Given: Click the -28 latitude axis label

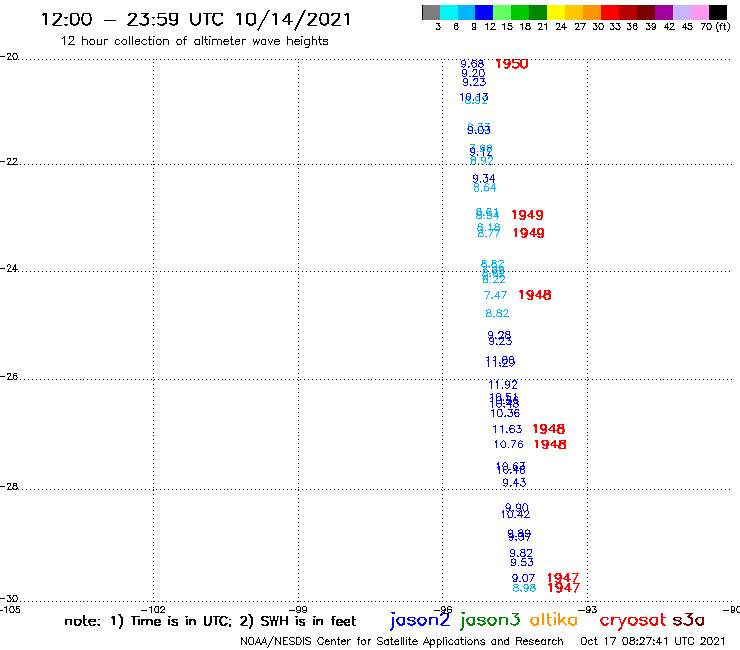Looking at the screenshot, I should coord(9,487).
